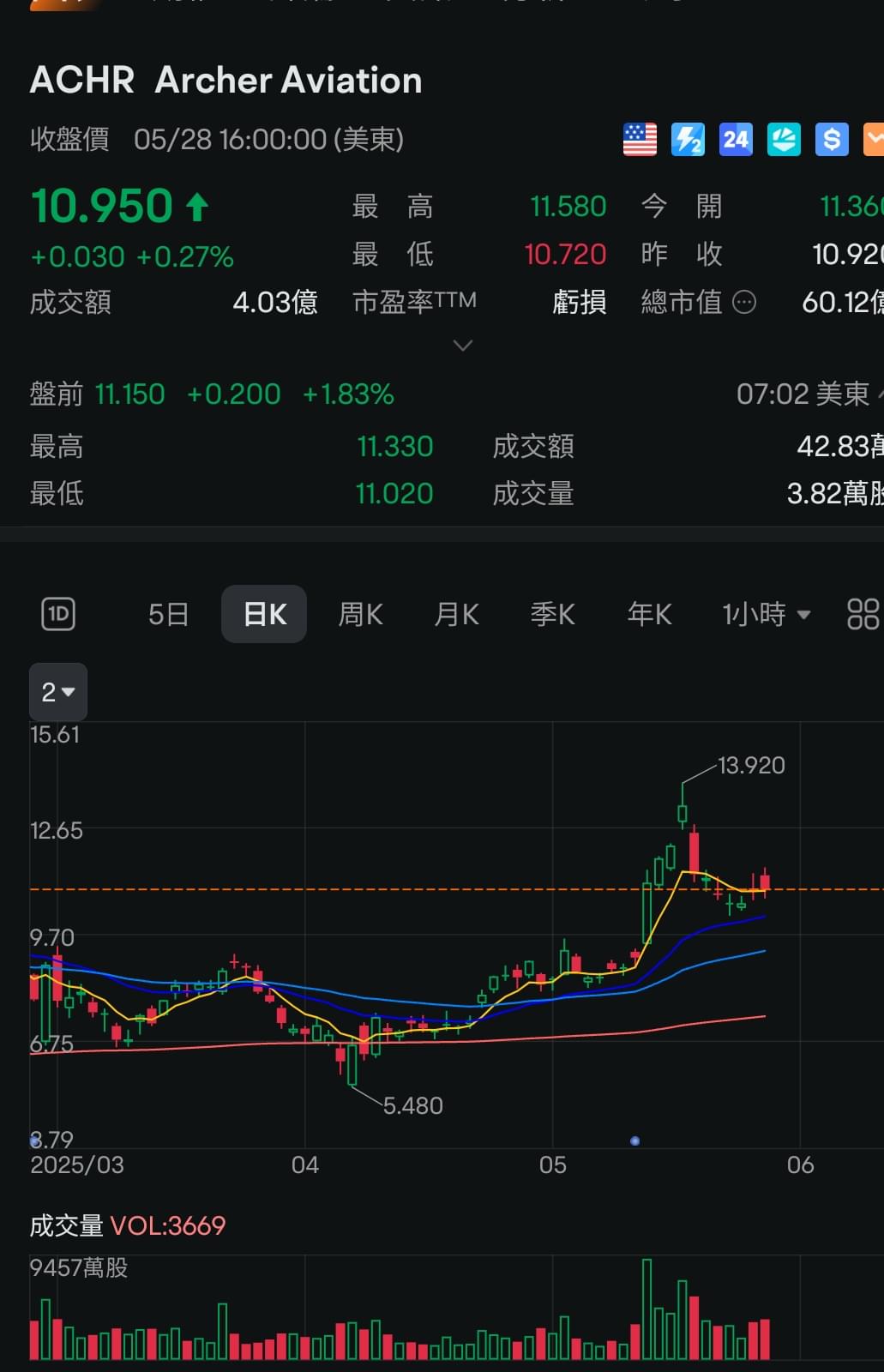The width and height of the screenshot is (884, 1372).
Task: Tap the pre-market change +0.200
Action: pos(233,394)
